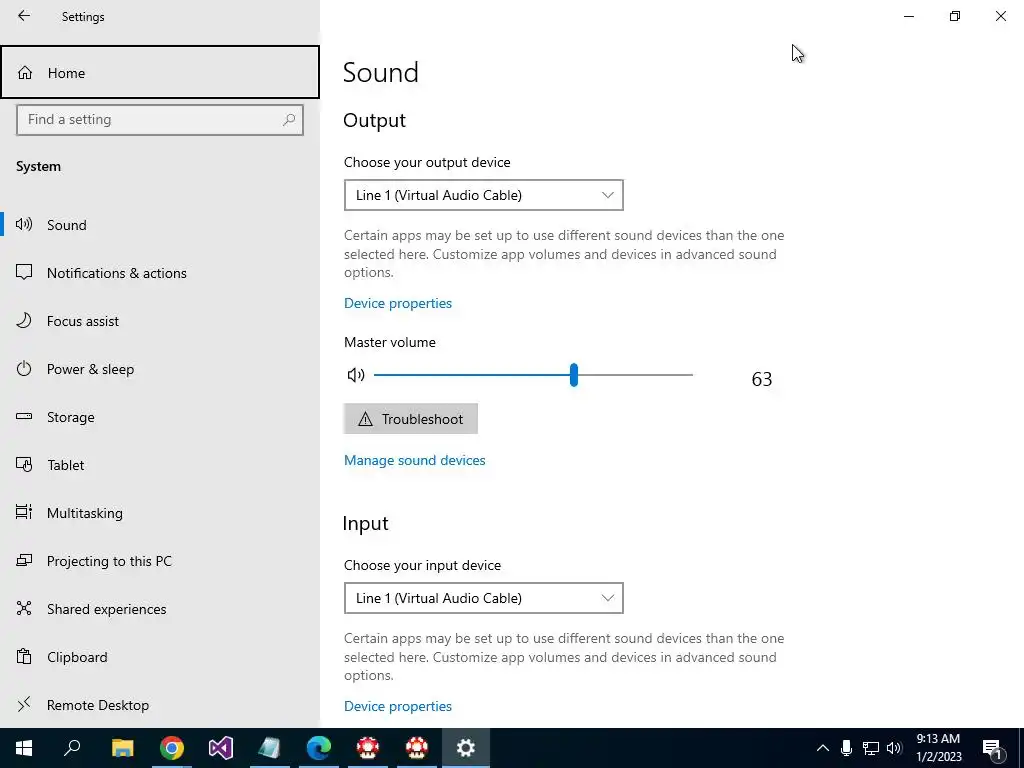Screen dimensions: 1024x768
Task: Open Settings Home page
Action: pyautogui.click(x=160, y=72)
